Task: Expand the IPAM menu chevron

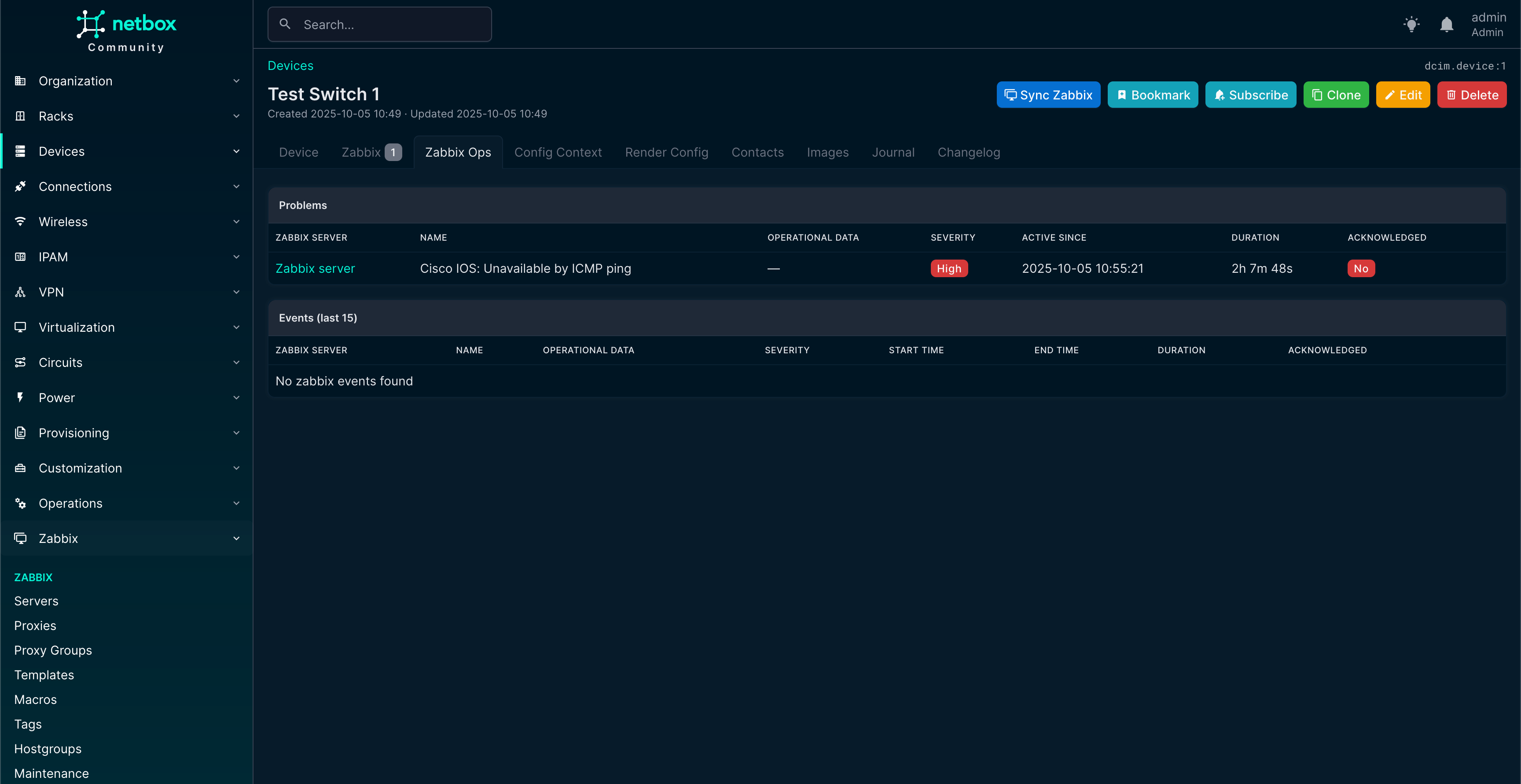Action: click(236, 257)
